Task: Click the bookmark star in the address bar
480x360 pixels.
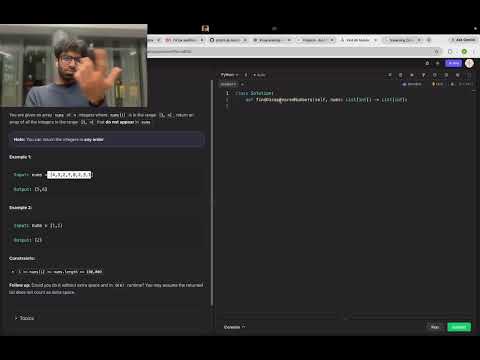Action: 436,52
